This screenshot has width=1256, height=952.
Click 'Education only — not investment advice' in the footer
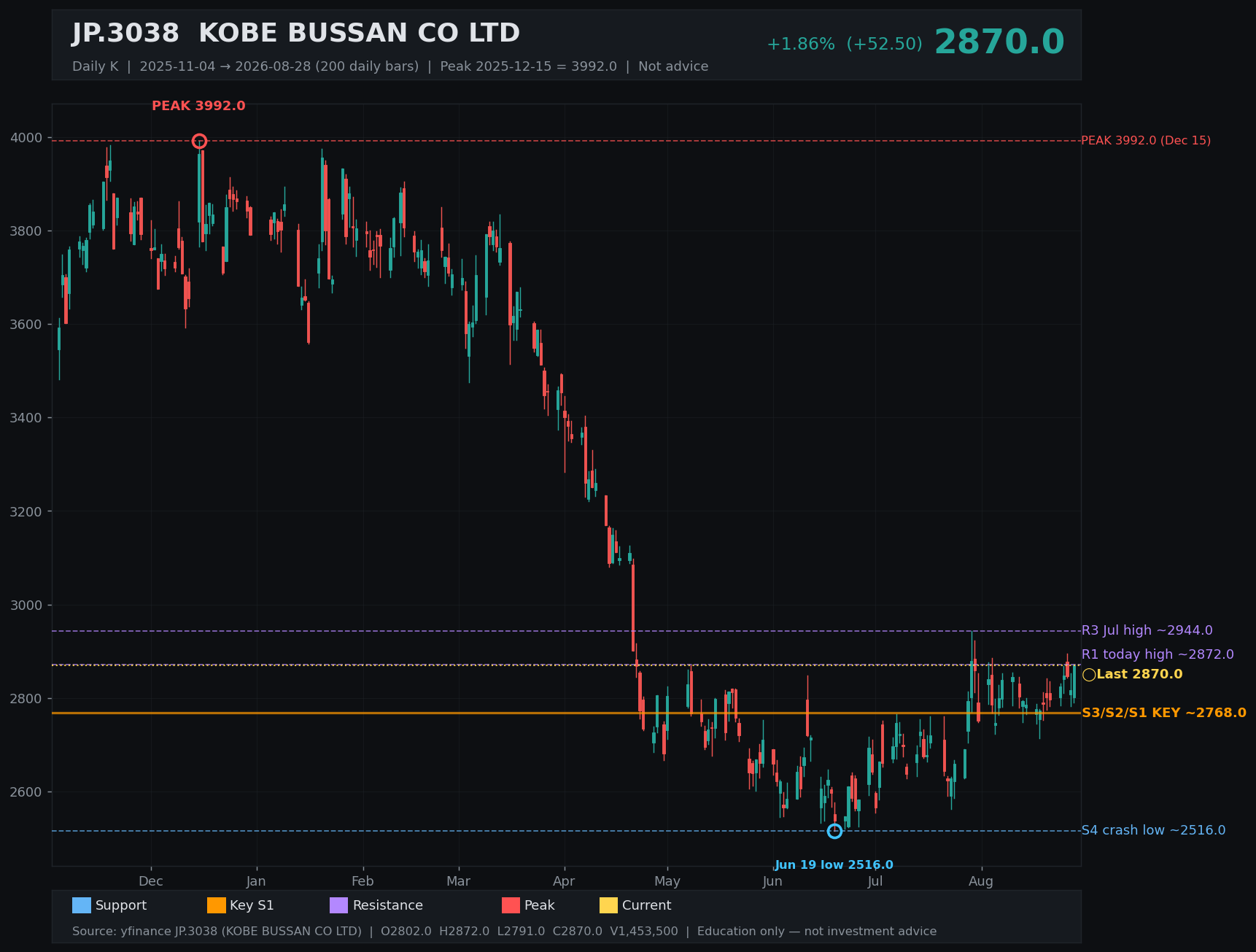click(x=817, y=932)
